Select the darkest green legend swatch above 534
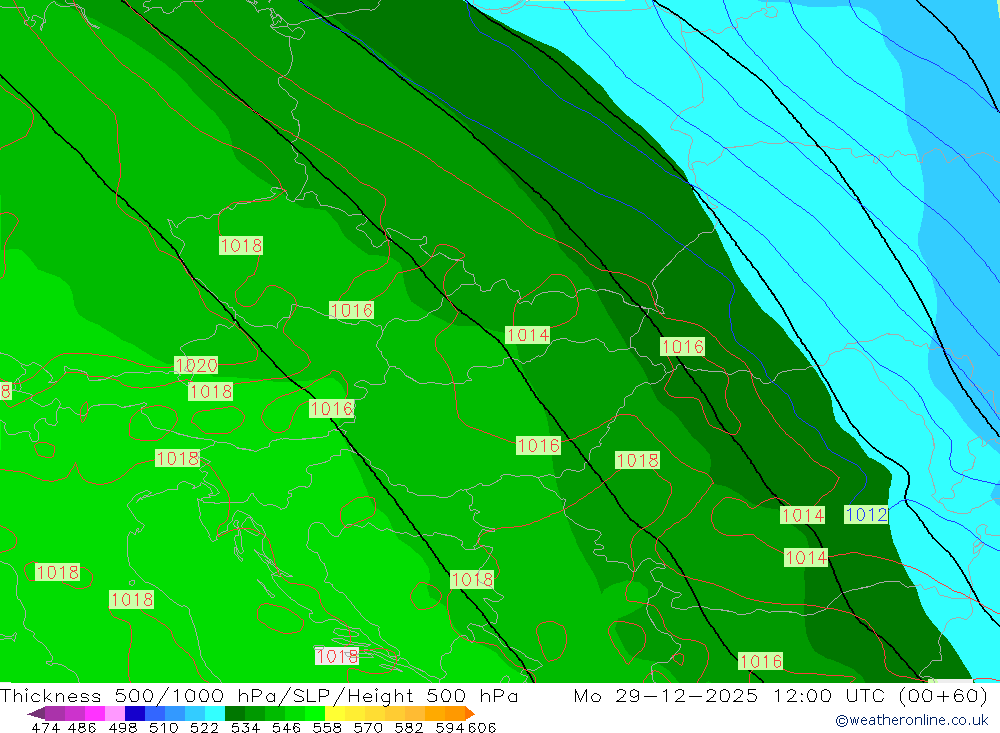 click(235, 713)
